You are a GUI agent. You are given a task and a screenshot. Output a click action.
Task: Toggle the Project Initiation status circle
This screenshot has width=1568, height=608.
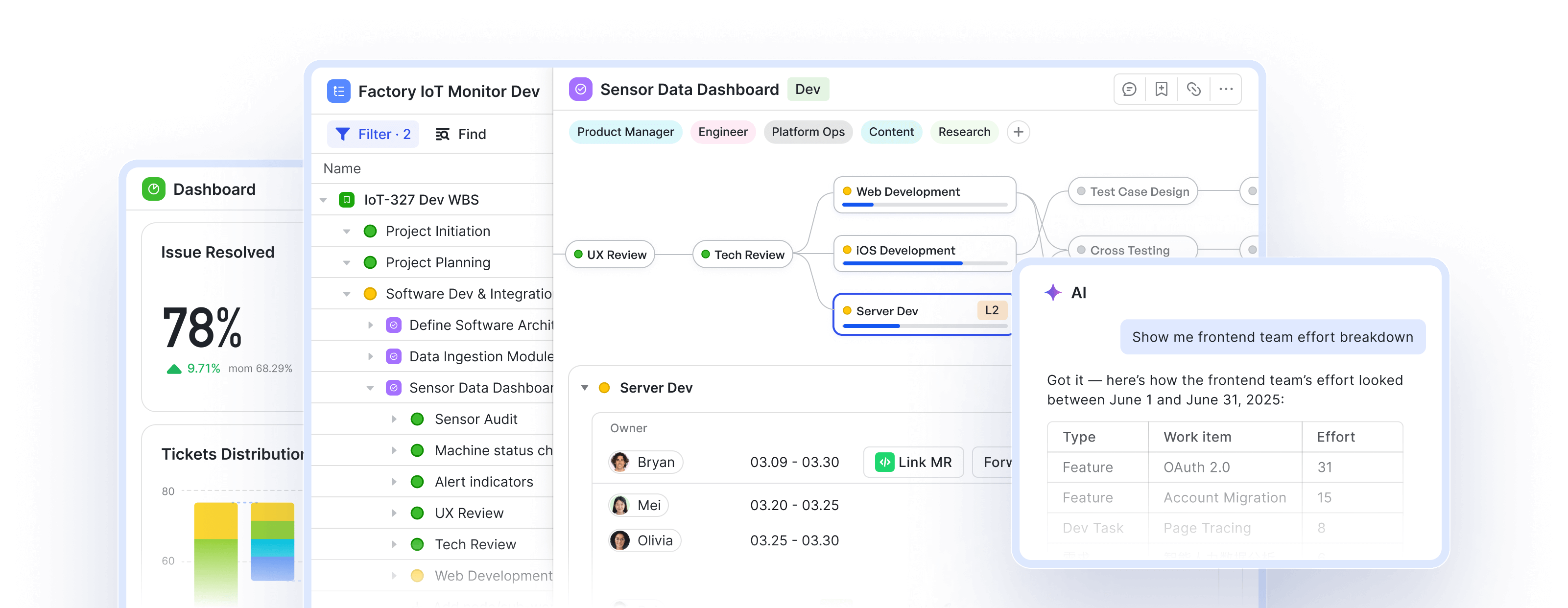(x=370, y=231)
